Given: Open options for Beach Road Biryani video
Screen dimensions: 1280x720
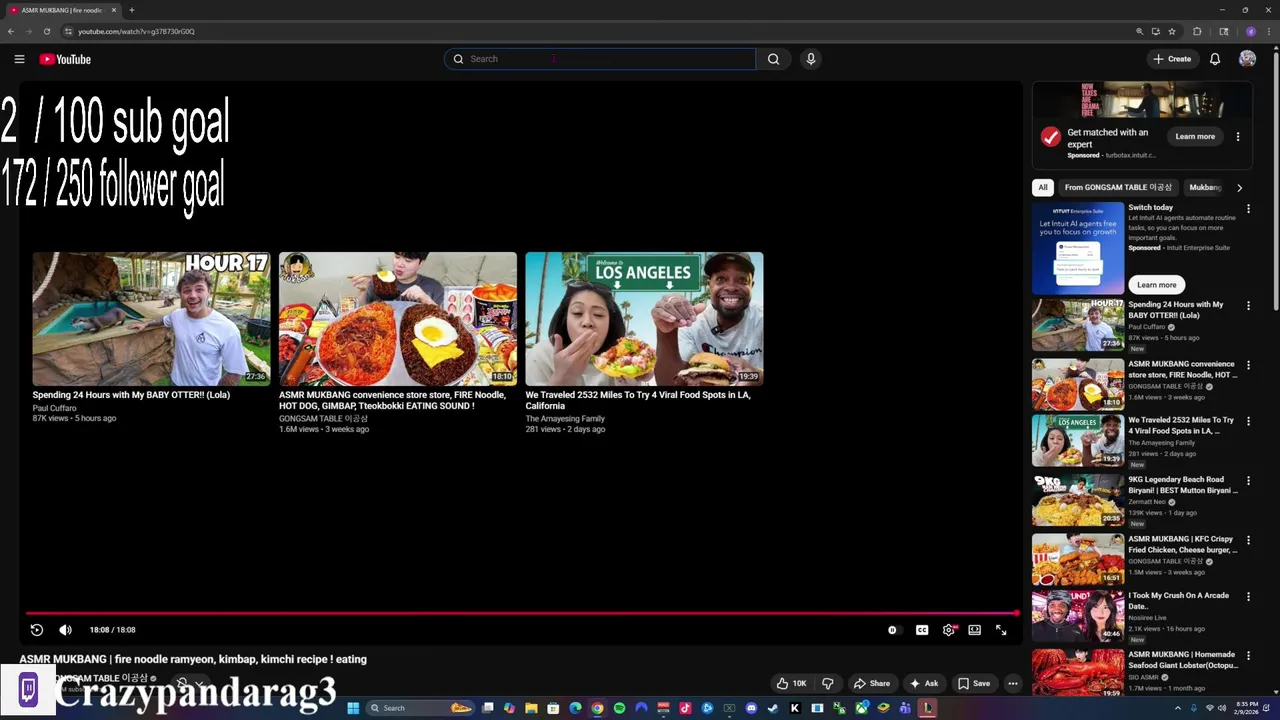Looking at the screenshot, I should point(1248,481).
